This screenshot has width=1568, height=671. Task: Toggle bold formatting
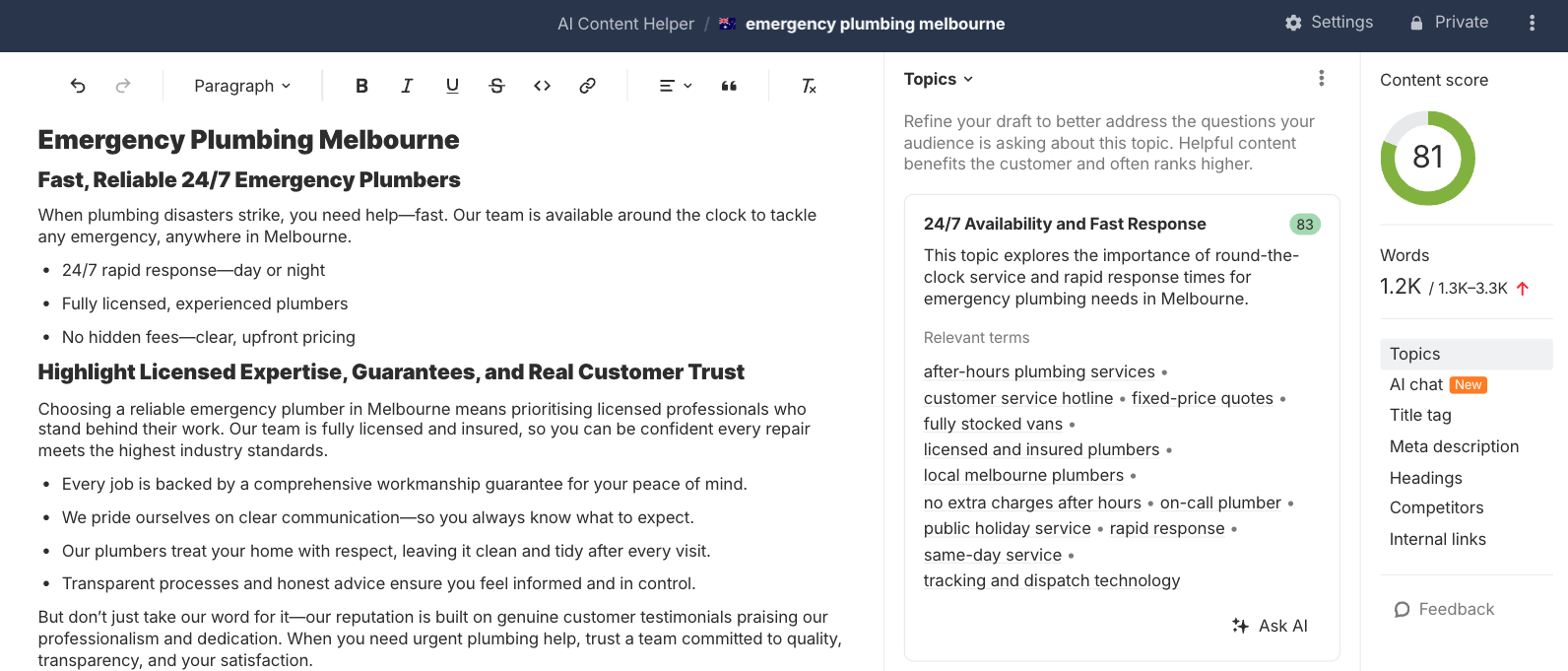tap(361, 86)
